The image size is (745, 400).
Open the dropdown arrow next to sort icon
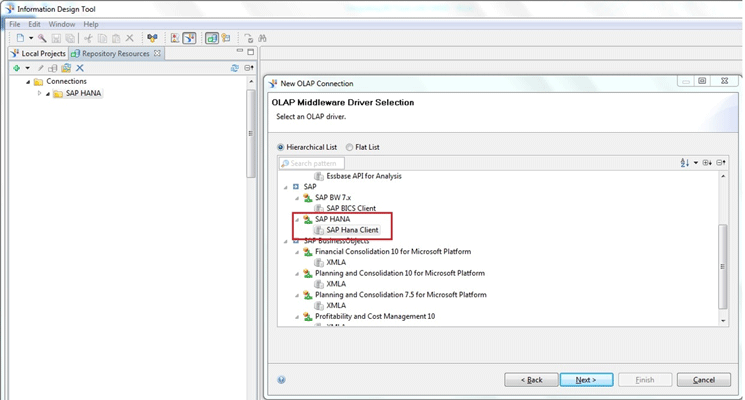coord(696,163)
